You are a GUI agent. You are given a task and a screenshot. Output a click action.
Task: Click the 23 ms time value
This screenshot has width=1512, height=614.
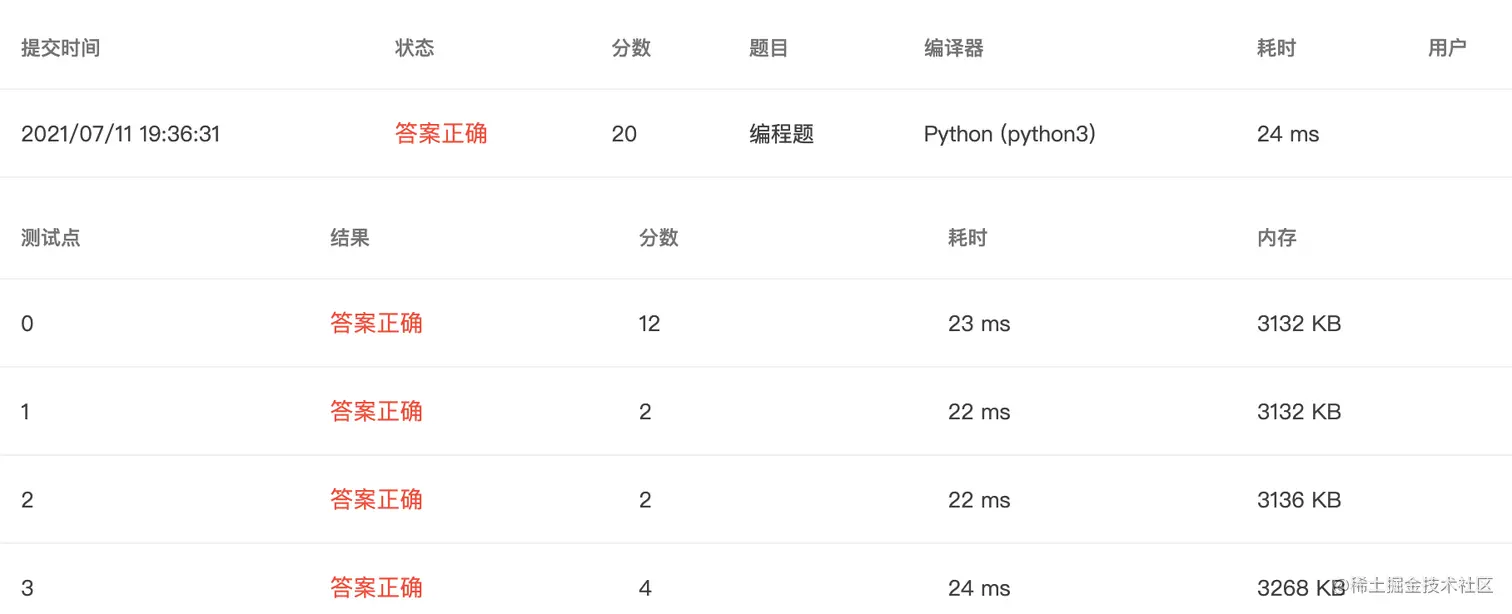pos(979,324)
